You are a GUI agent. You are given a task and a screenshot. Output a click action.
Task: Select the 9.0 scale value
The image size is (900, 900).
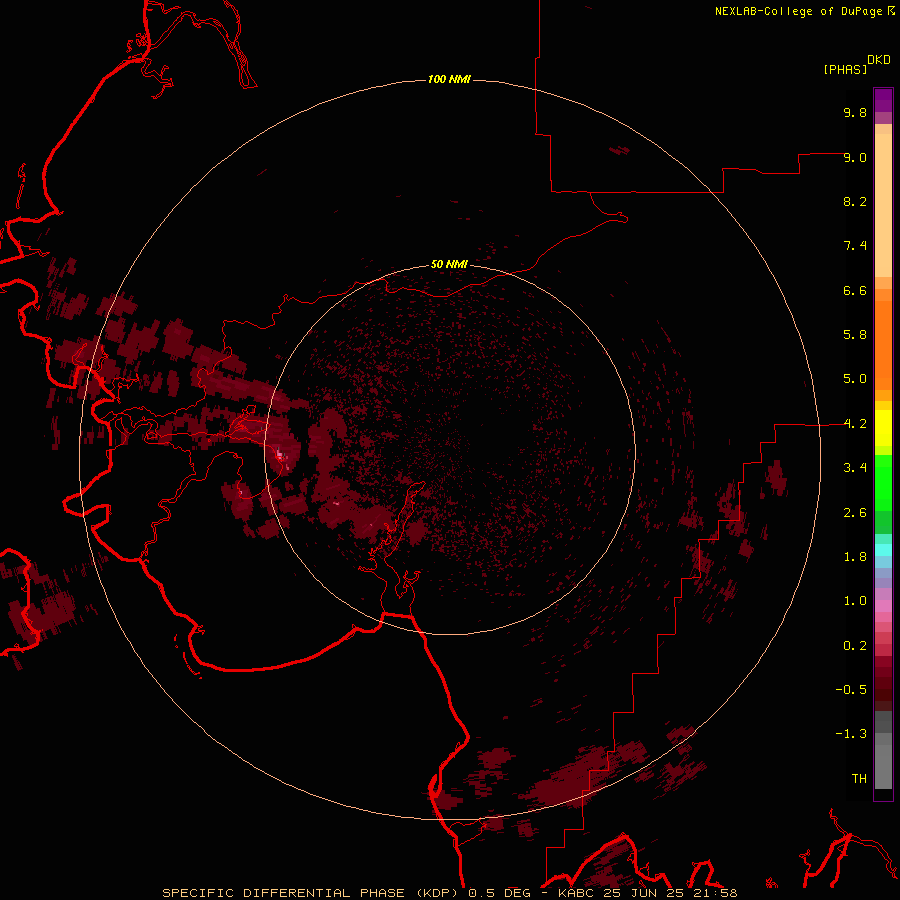(x=855, y=157)
